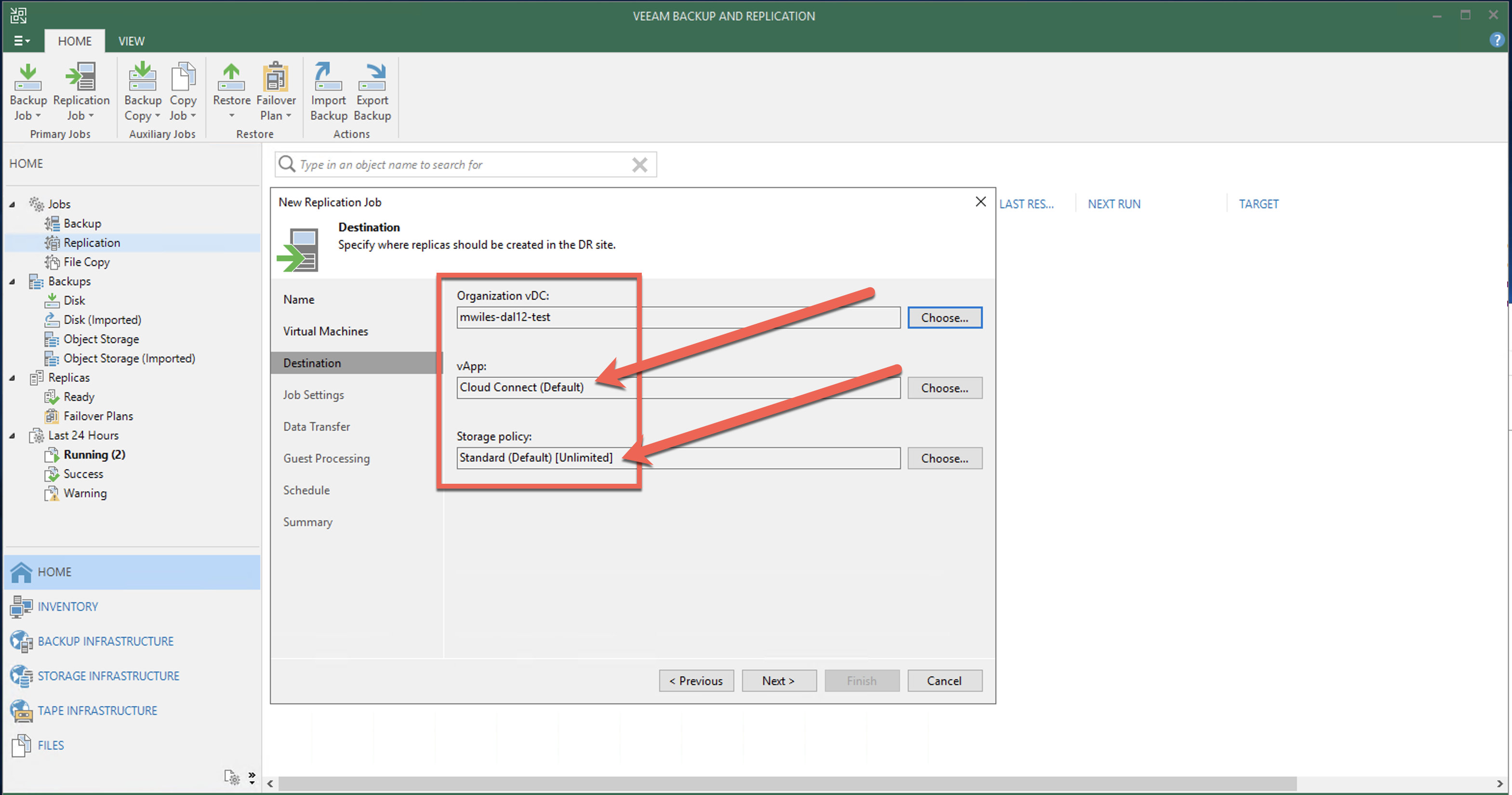Click the horizontal scrollbar at bottom

tap(786, 783)
